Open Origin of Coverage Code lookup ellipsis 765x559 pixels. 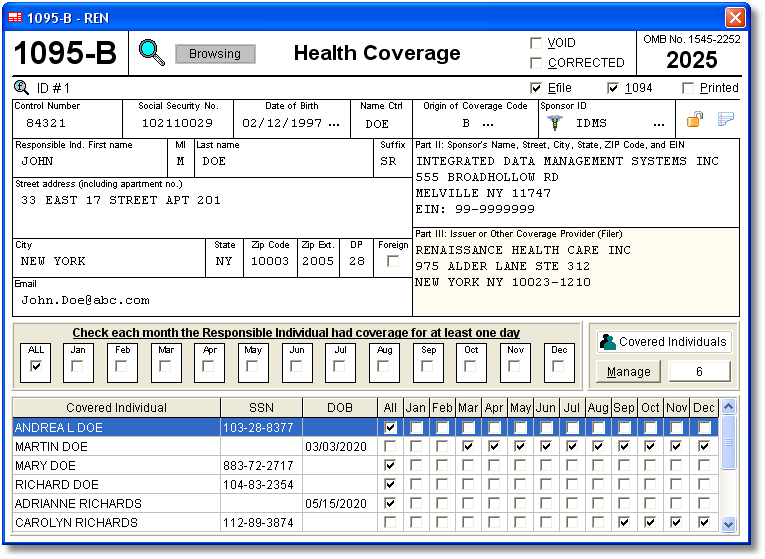tap(487, 124)
